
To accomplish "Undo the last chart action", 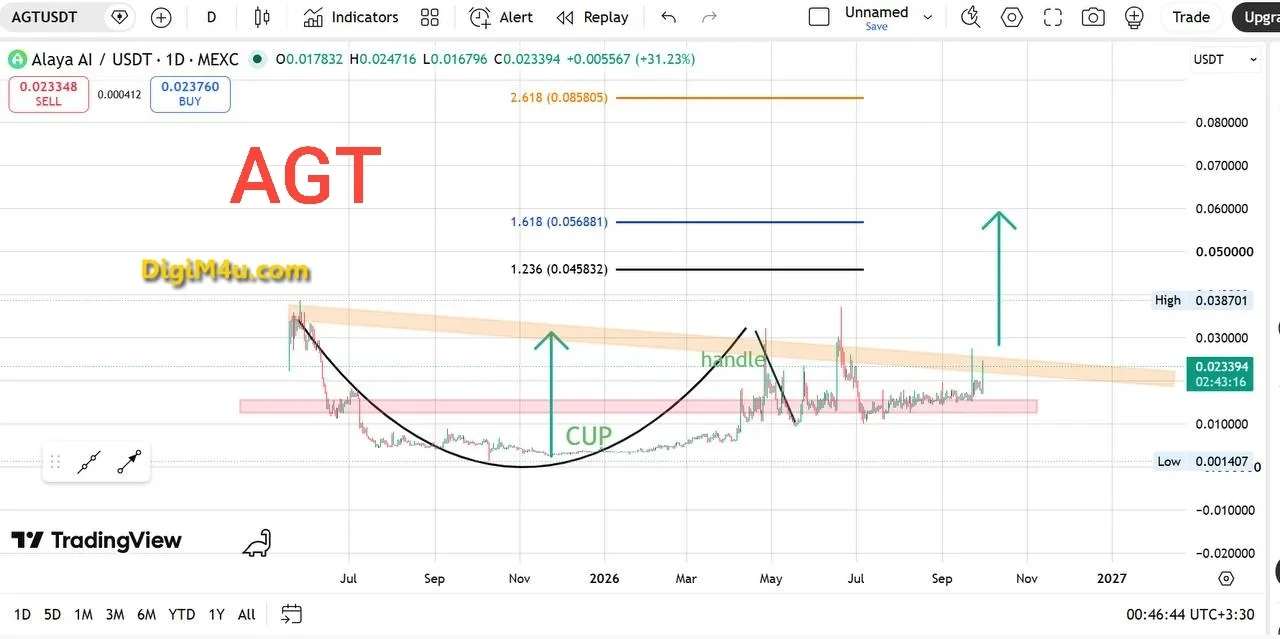I will coord(668,17).
